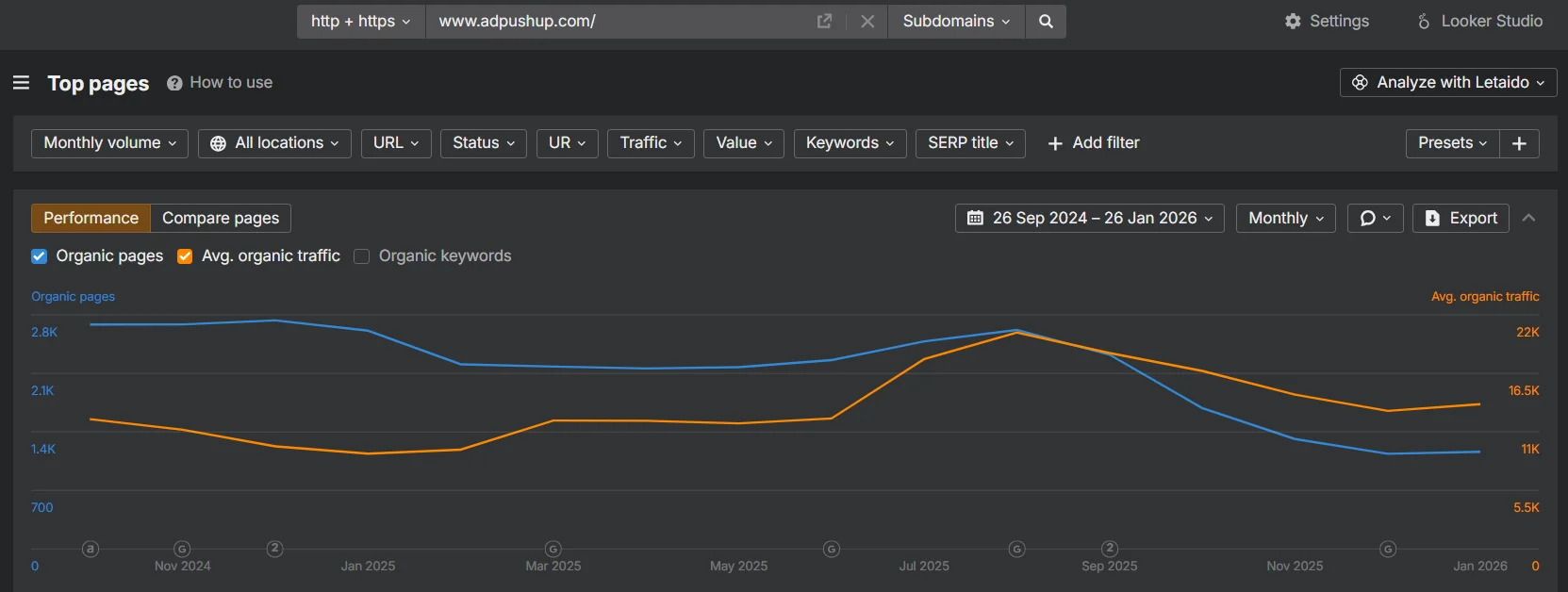Switch to the Performance tab
Viewport: 1568px width, 592px height.
click(x=91, y=218)
